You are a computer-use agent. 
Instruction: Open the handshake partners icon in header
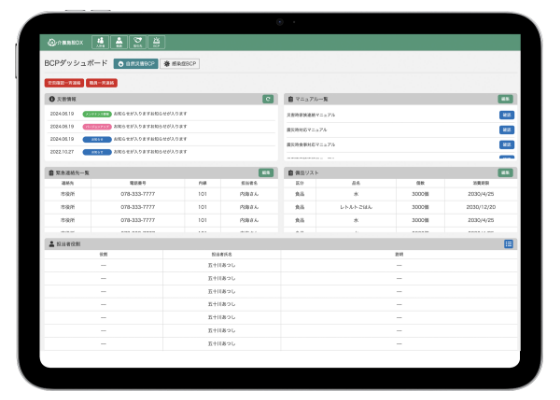138,42
